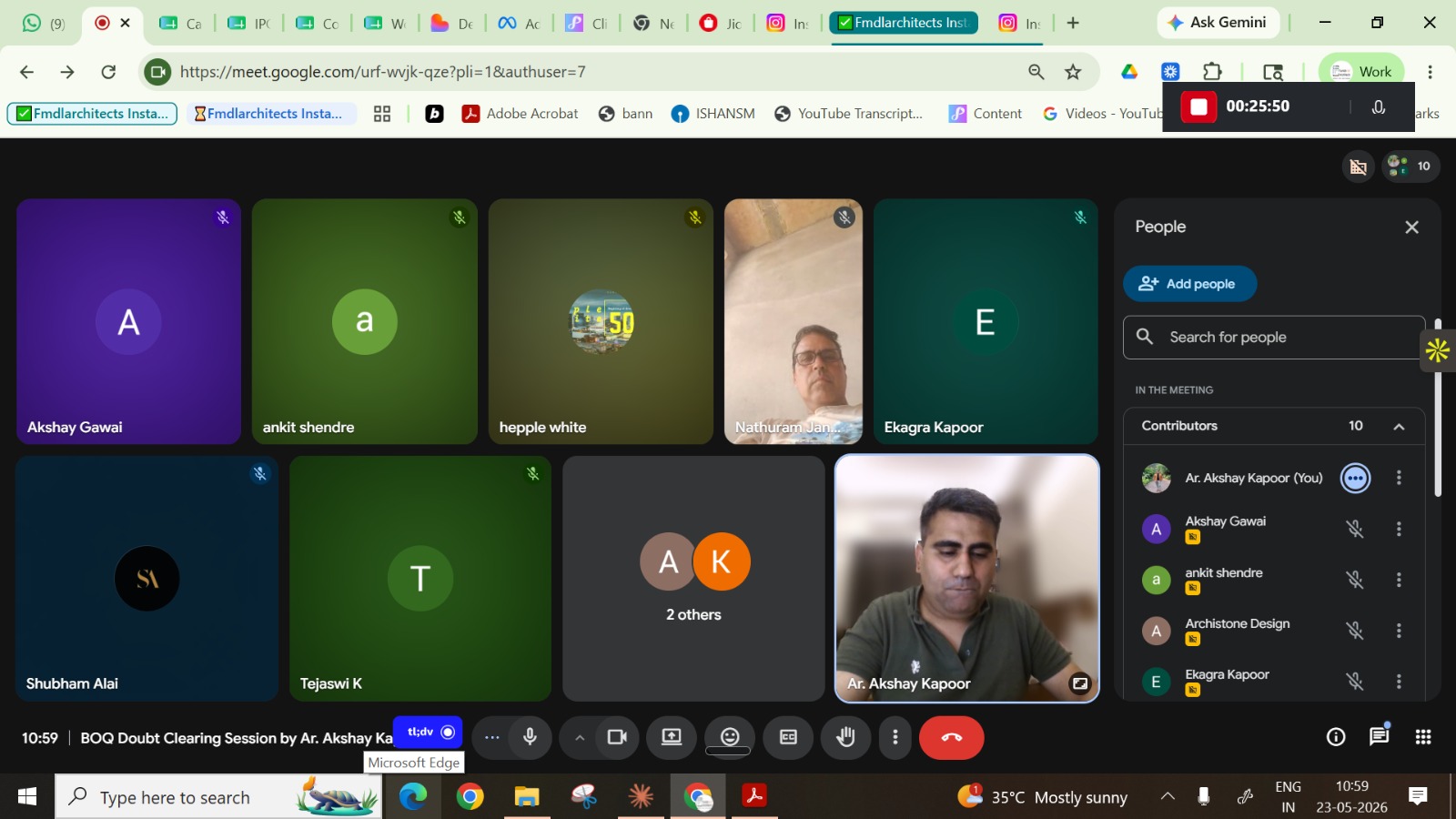Image resolution: width=1456 pixels, height=819 pixels.
Task: Open the browser extensions puzzle icon
Action: pyautogui.click(x=1212, y=72)
